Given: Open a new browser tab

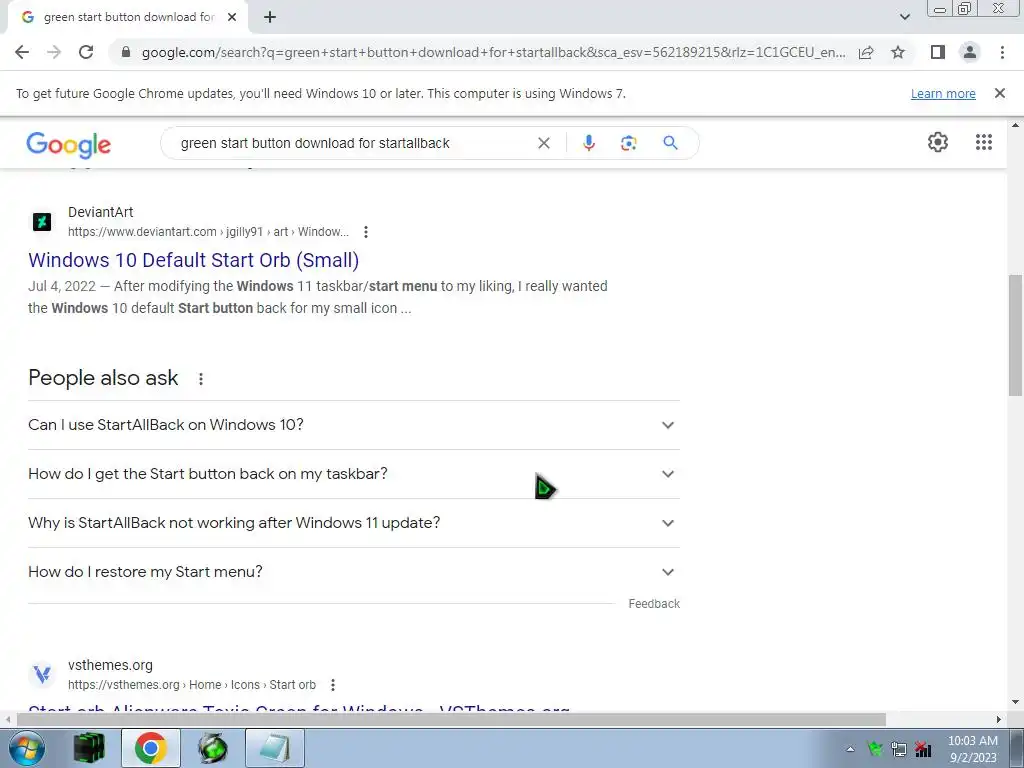Looking at the screenshot, I should coord(270,17).
